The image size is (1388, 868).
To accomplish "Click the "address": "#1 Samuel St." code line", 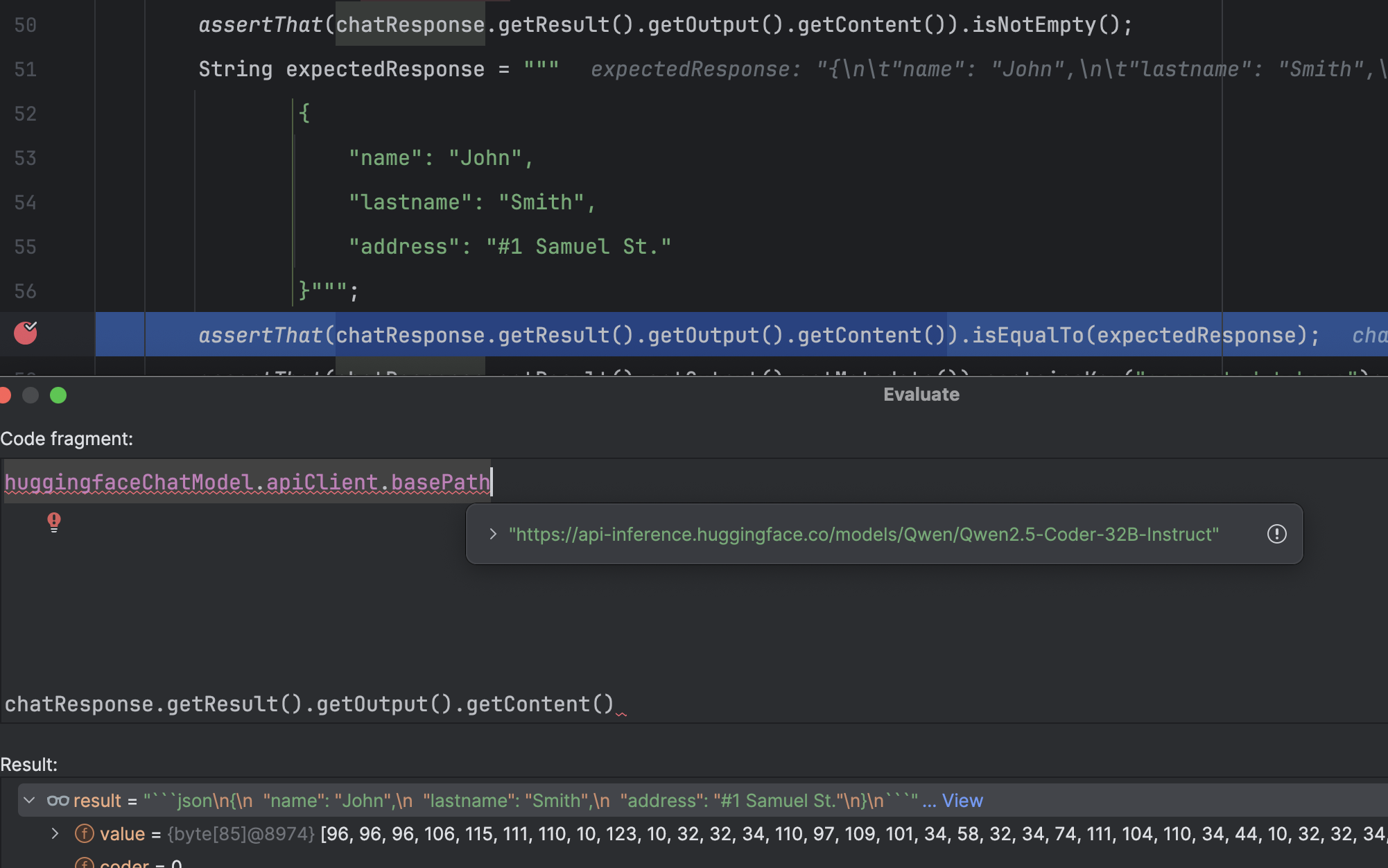I will tap(510, 247).
